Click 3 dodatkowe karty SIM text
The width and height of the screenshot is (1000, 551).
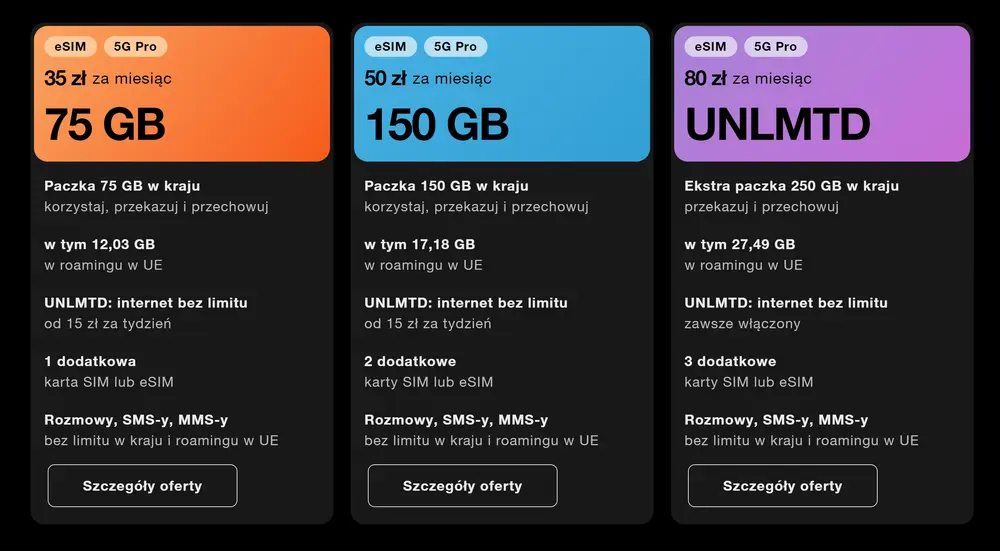pos(749,372)
